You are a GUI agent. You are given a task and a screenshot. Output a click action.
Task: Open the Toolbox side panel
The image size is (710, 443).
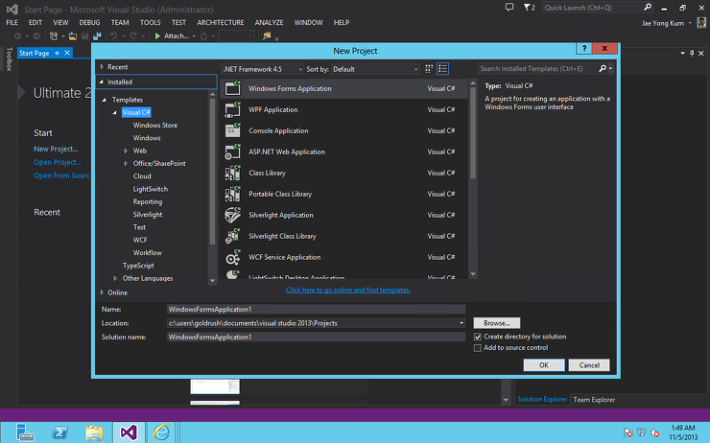tap(9, 59)
